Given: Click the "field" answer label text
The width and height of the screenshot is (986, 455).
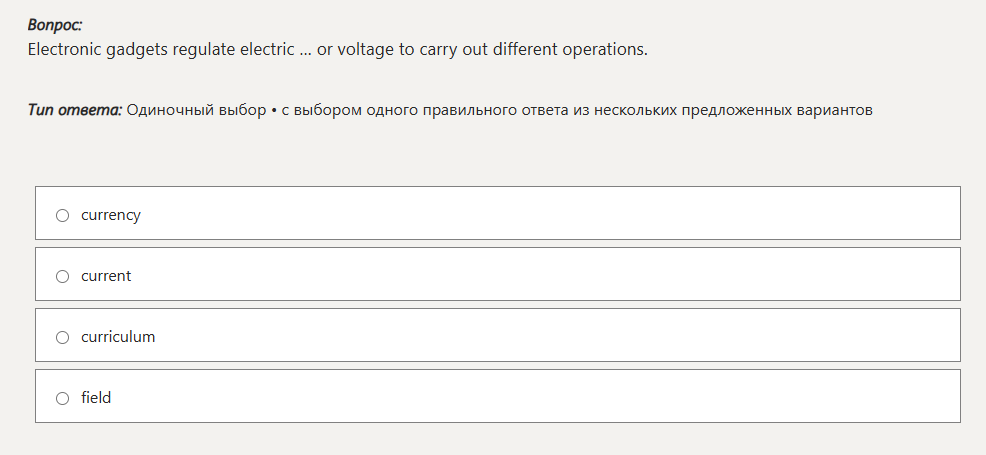Looking at the screenshot, I should 96,398.
